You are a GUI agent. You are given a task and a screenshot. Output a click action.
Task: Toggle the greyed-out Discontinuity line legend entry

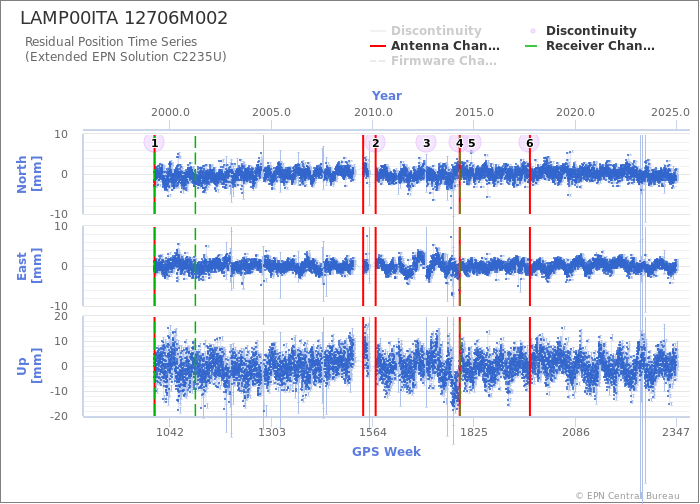point(426,31)
